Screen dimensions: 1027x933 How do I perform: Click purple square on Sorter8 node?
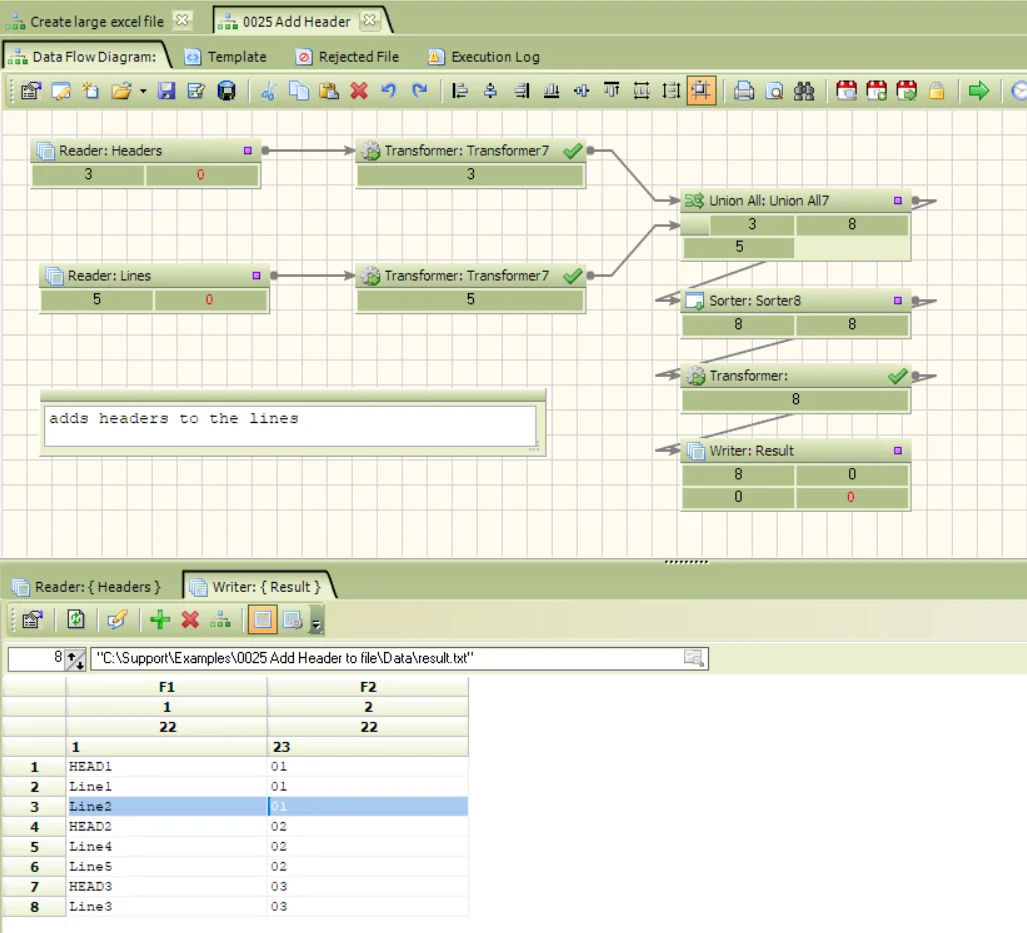pos(898,301)
